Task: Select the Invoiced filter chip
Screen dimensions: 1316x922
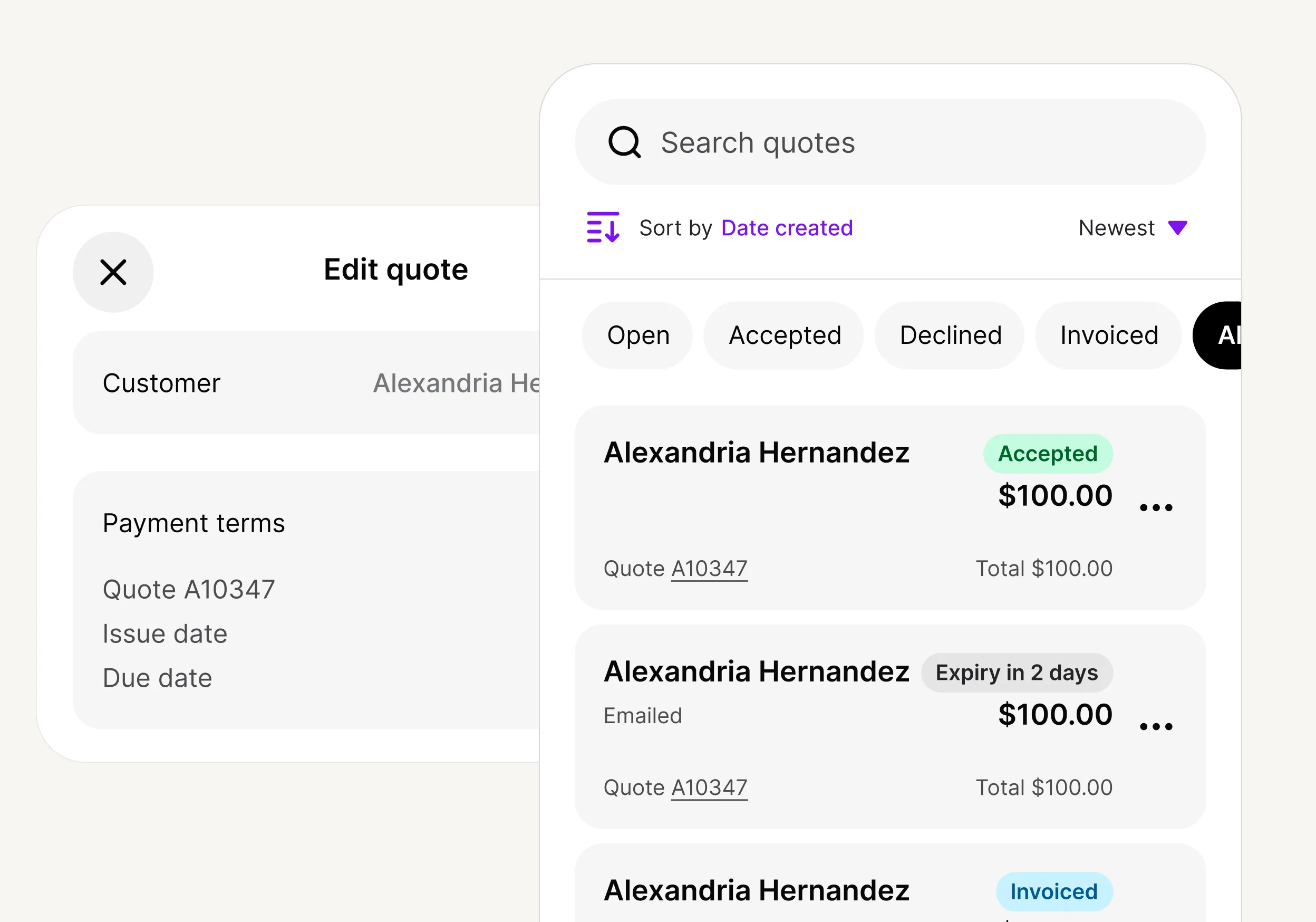Action: (x=1108, y=335)
